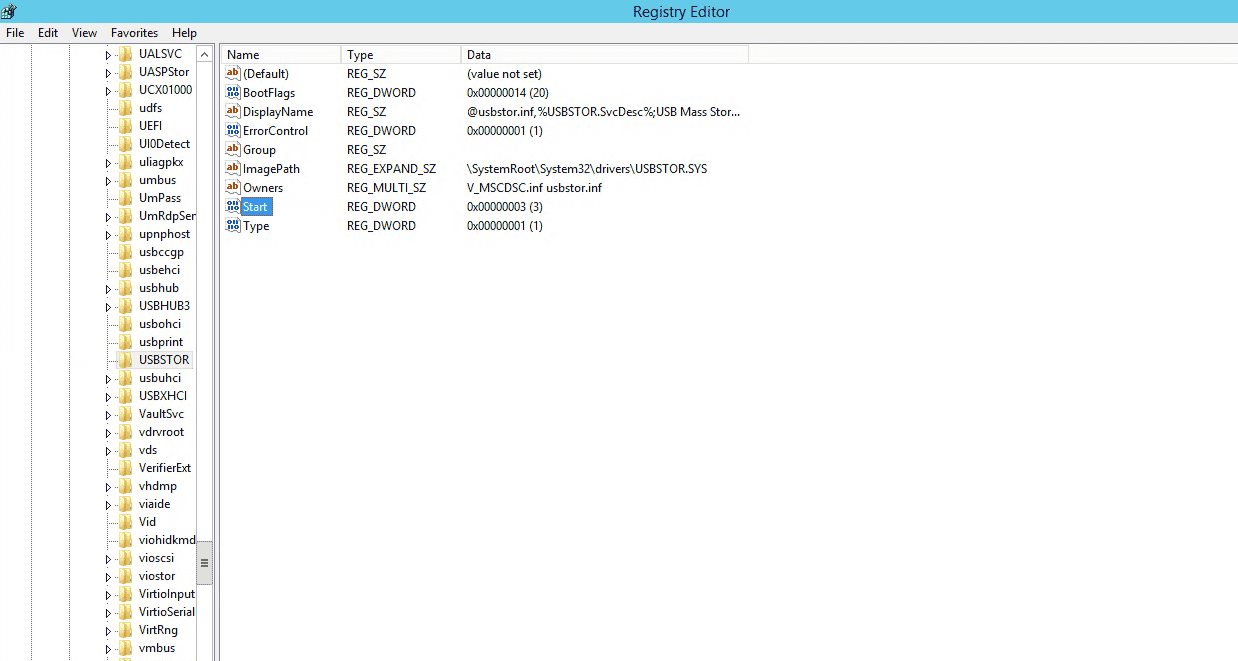The height and width of the screenshot is (661, 1238).
Task: Click the REG_EXPAND_SZ type cell
Action: 391,169
